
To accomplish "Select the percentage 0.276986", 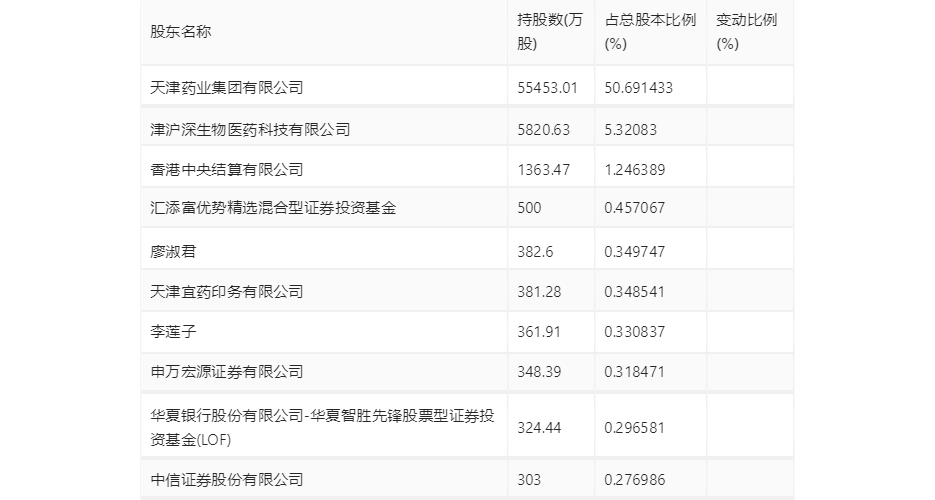I will click(634, 479).
